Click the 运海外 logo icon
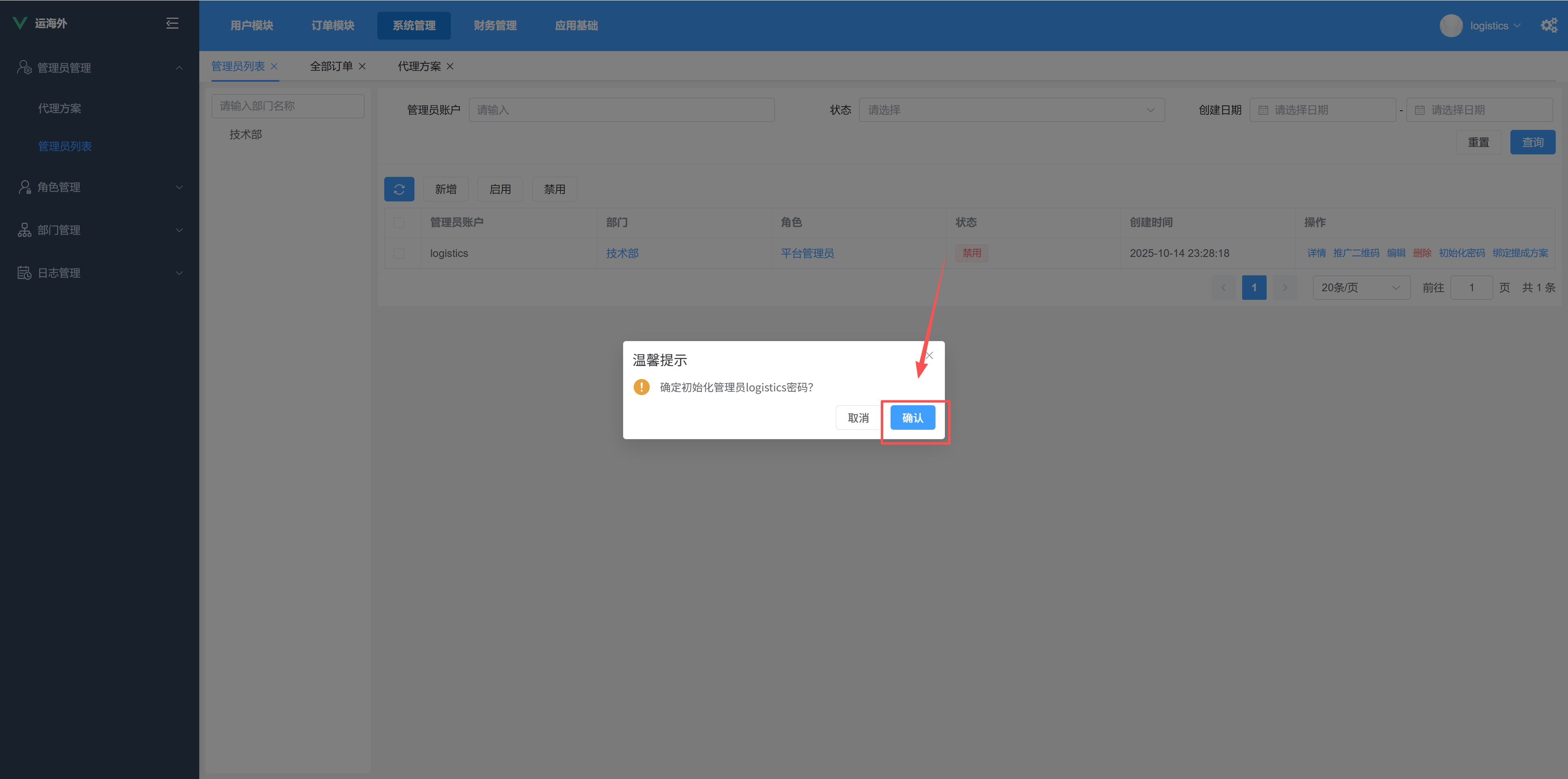1568x779 pixels. pos(20,23)
